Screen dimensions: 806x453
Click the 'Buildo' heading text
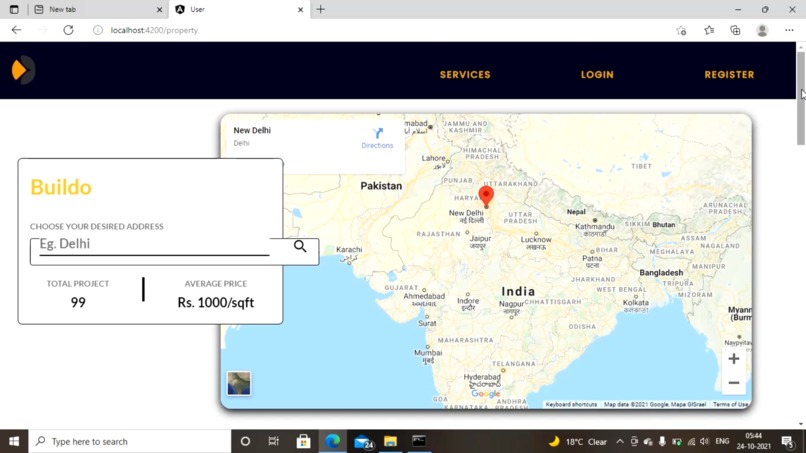point(61,187)
